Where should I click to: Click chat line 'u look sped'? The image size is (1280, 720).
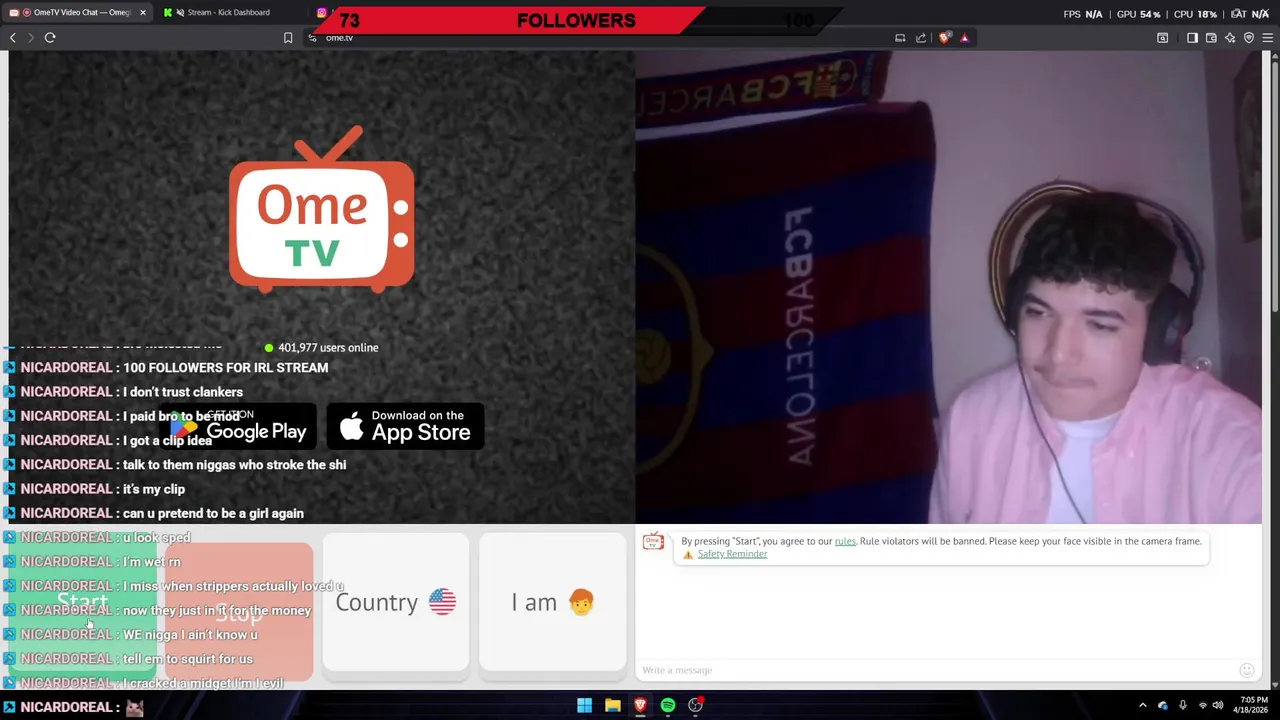pyautogui.click(x=156, y=537)
